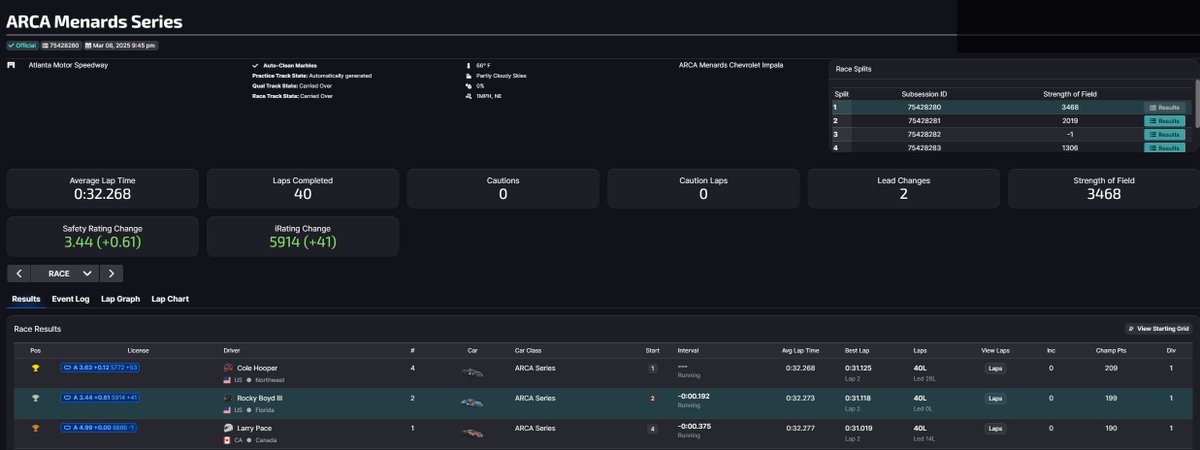The height and width of the screenshot is (450, 1200).
Task: Switch to the Event Log tab
Action: [x=70, y=299]
